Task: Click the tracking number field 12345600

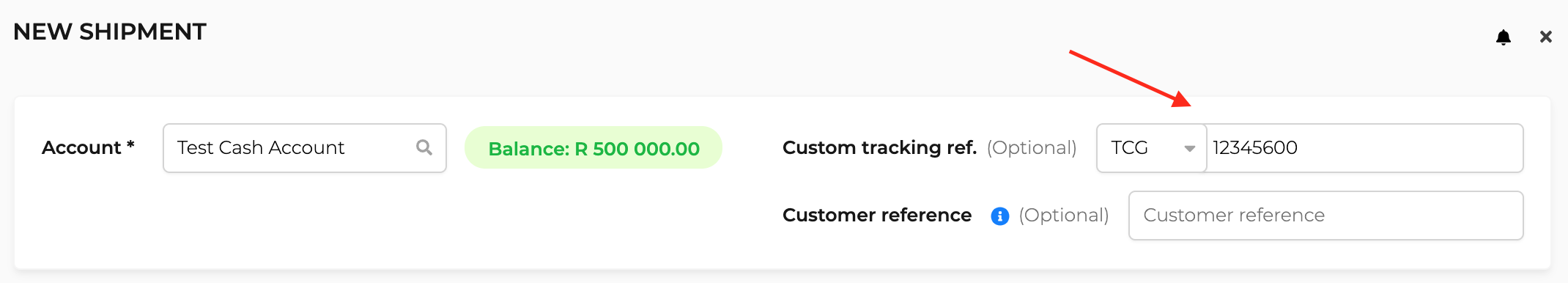Action: tap(1365, 148)
